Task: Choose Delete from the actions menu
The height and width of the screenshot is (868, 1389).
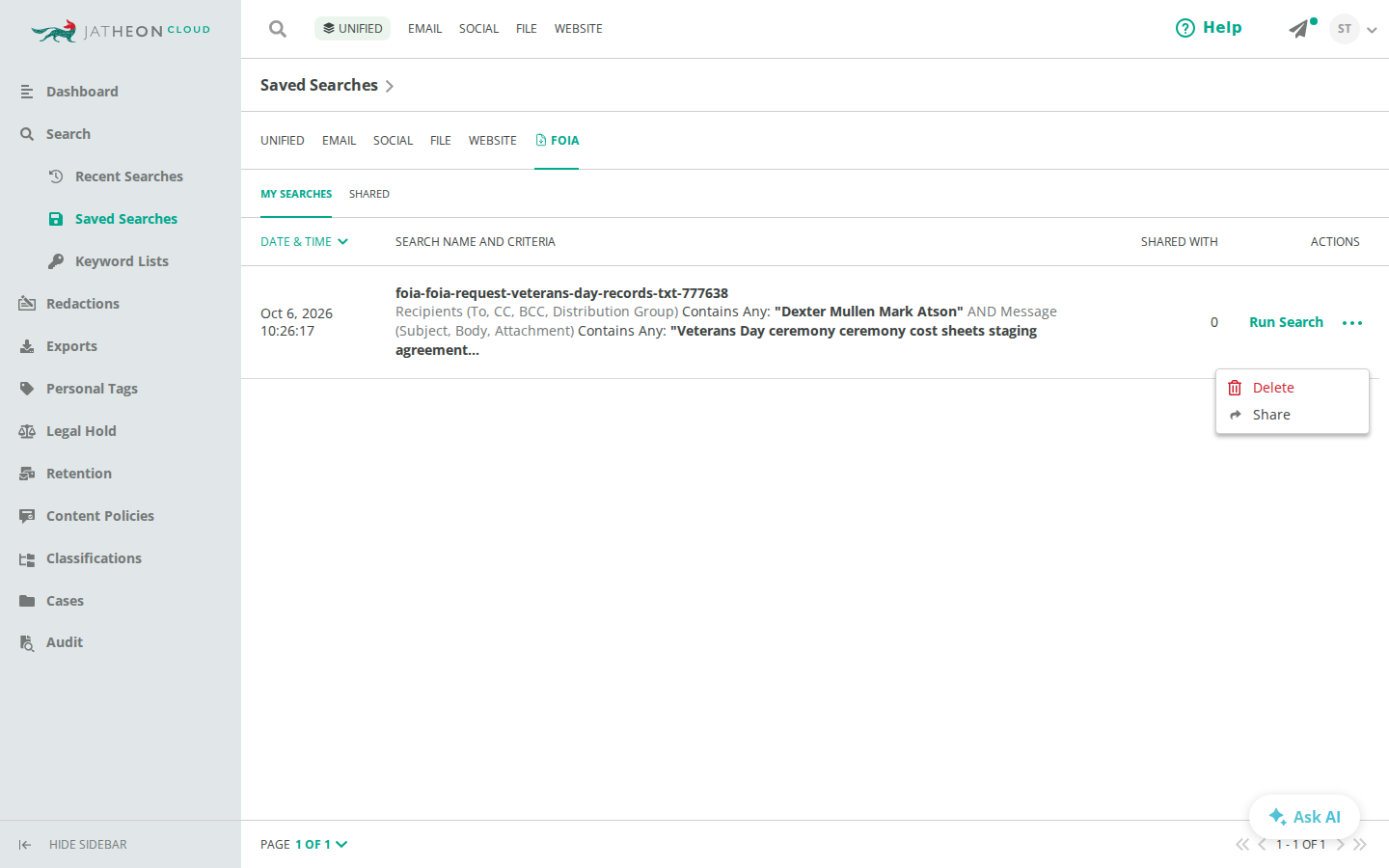Action: tap(1293, 388)
